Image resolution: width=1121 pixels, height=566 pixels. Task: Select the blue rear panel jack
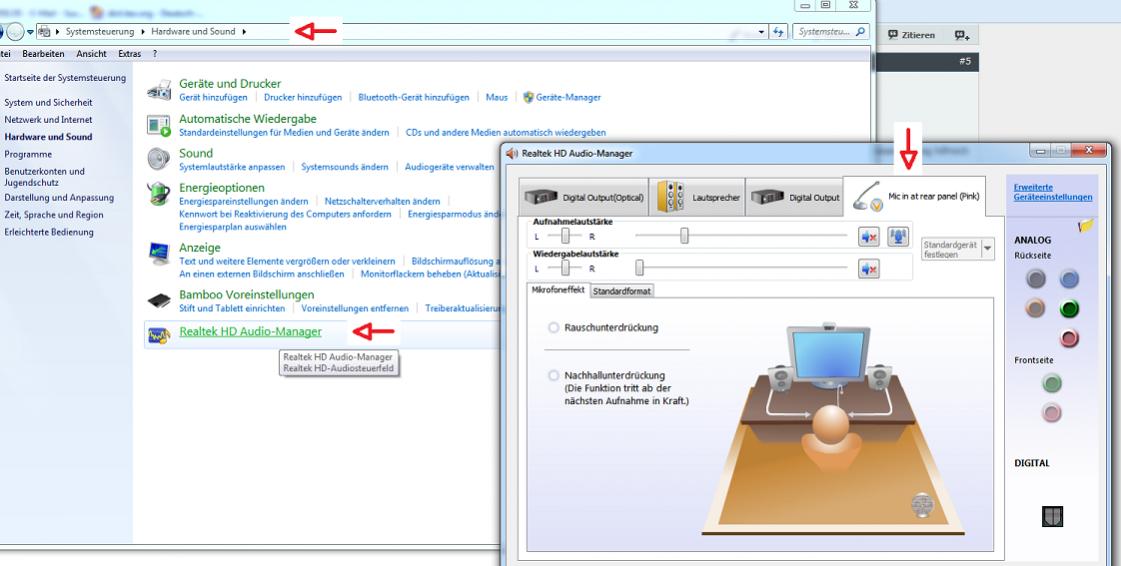click(x=1069, y=278)
